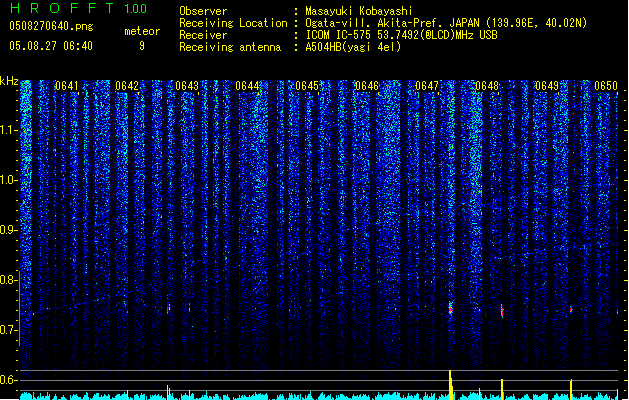Click the 0643 time marker
The width and height of the screenshot is (629, 400).
(x=187, y=86)
